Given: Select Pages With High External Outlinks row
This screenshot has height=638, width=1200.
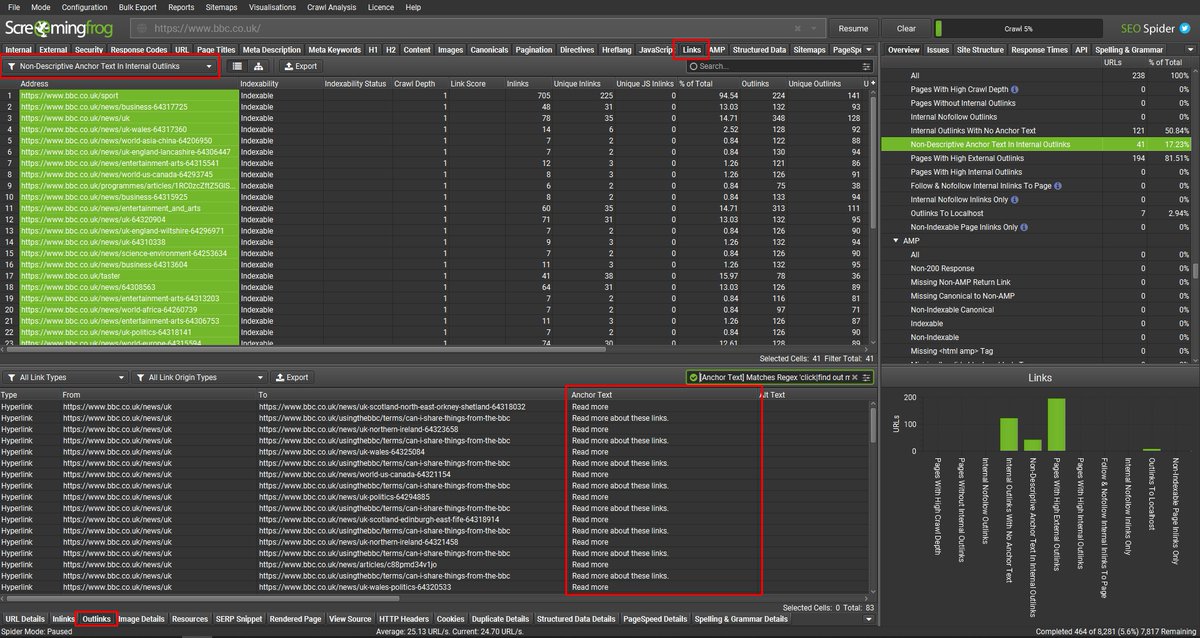Looking at the screenshot, I should pyautogui.click(x=1036, y=158).
